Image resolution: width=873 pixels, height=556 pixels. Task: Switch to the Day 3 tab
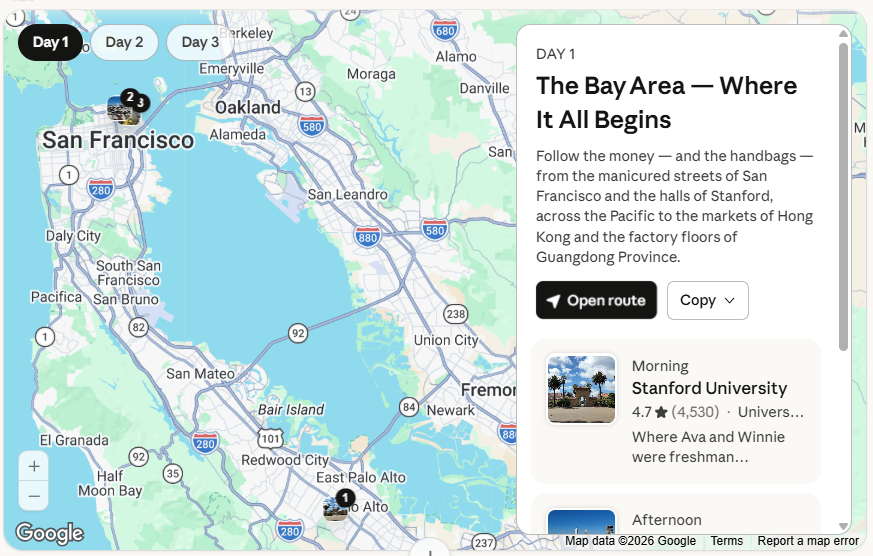[200, 42]
